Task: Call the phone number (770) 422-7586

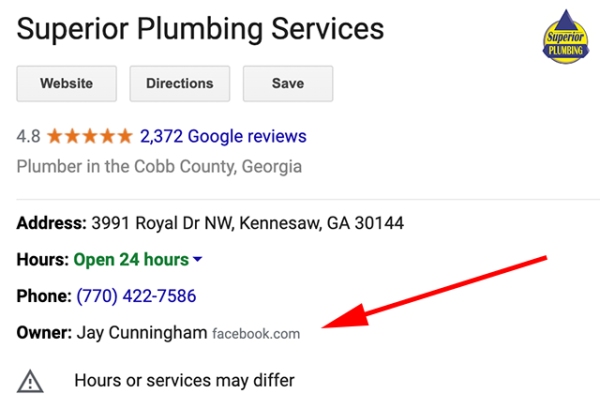Action: (x=136, y=296)
